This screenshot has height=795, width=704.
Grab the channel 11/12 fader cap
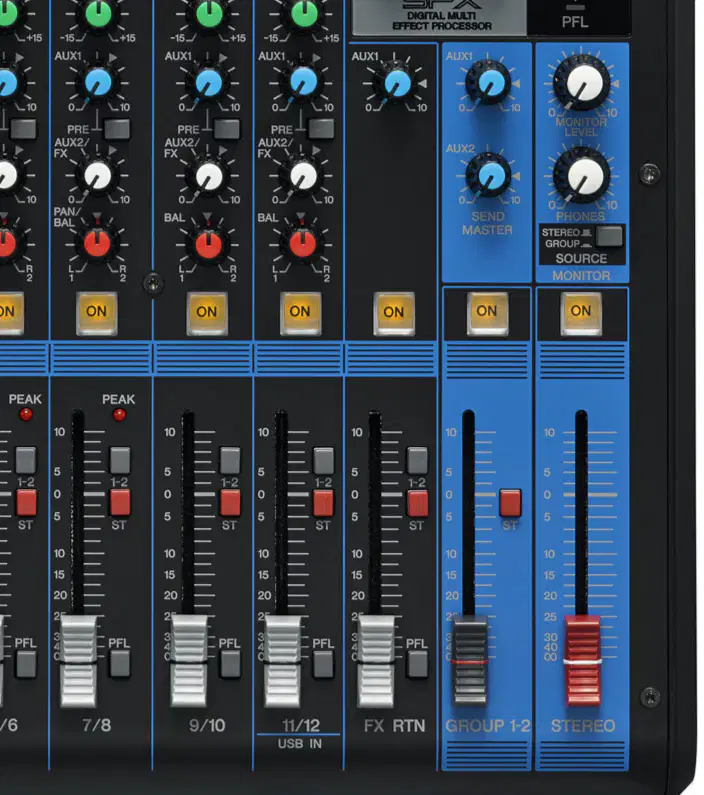pos(282,661)
